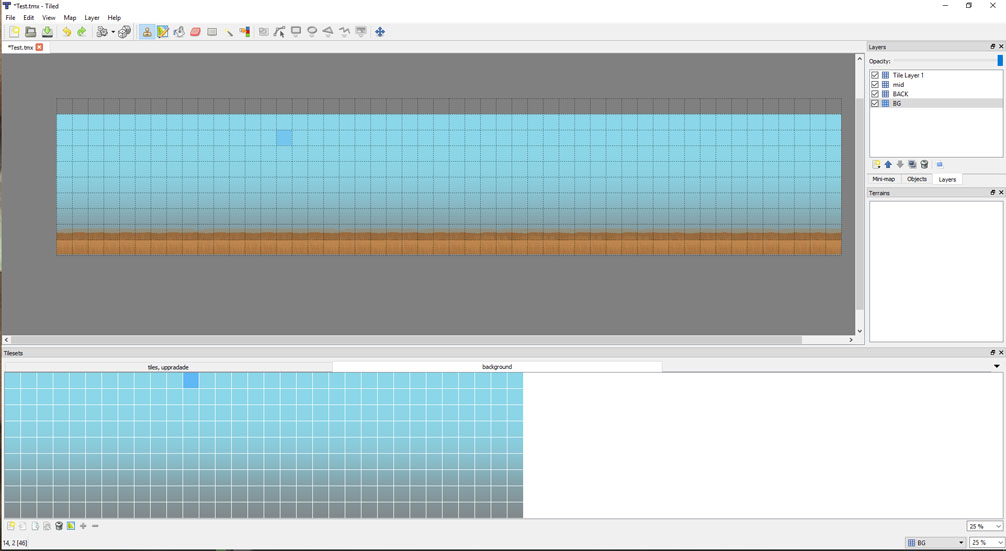Click the plus icon to add tiles

click(83, 526)
